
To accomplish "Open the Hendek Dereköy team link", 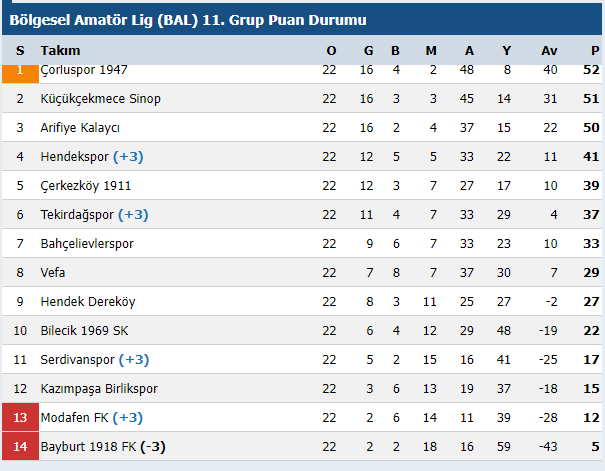I will pyautogui.click(x=87, y=302).
